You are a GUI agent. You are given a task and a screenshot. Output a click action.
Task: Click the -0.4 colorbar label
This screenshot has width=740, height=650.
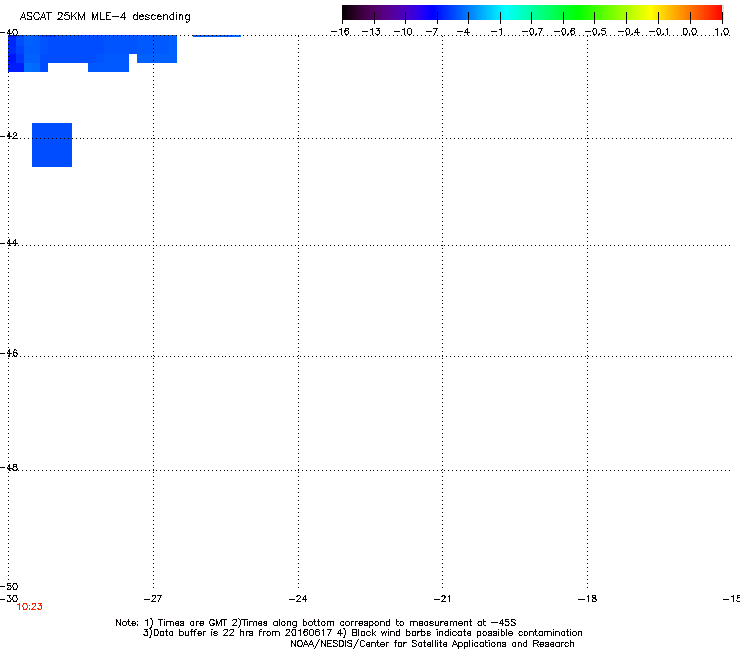coord(629,32)
